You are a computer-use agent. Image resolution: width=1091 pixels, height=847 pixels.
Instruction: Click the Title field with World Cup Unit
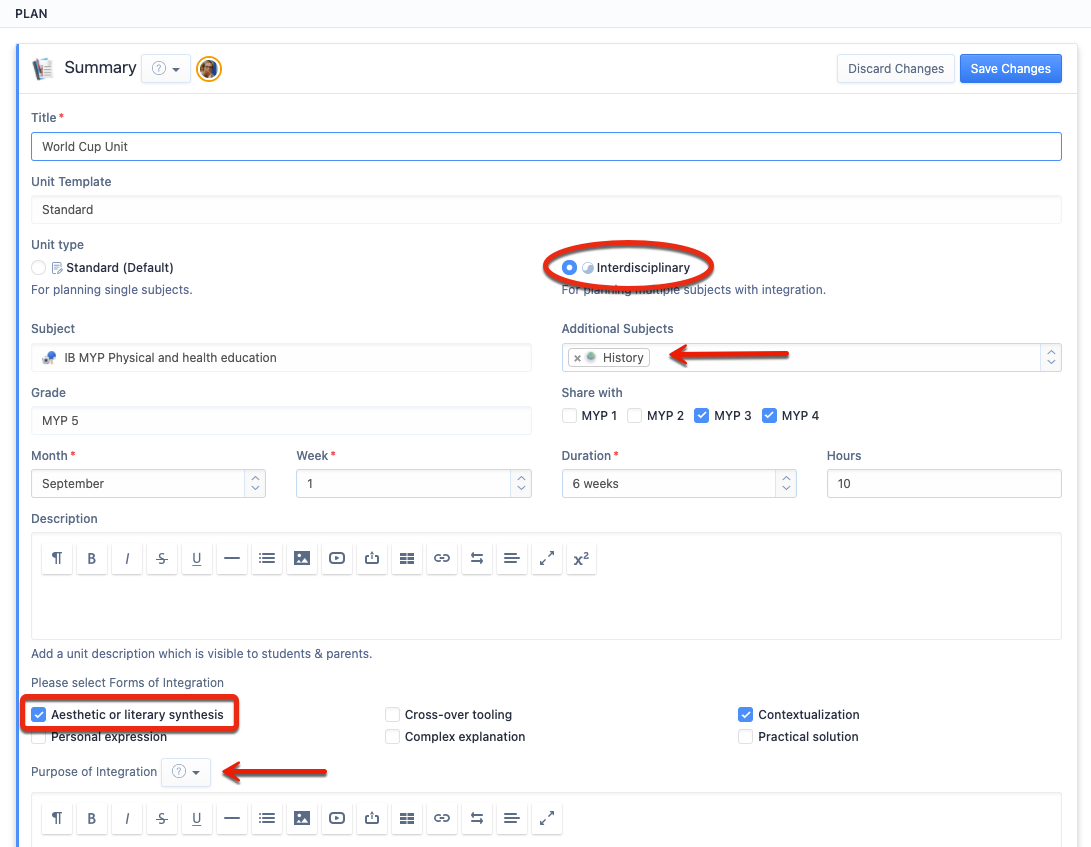[546, 147]
